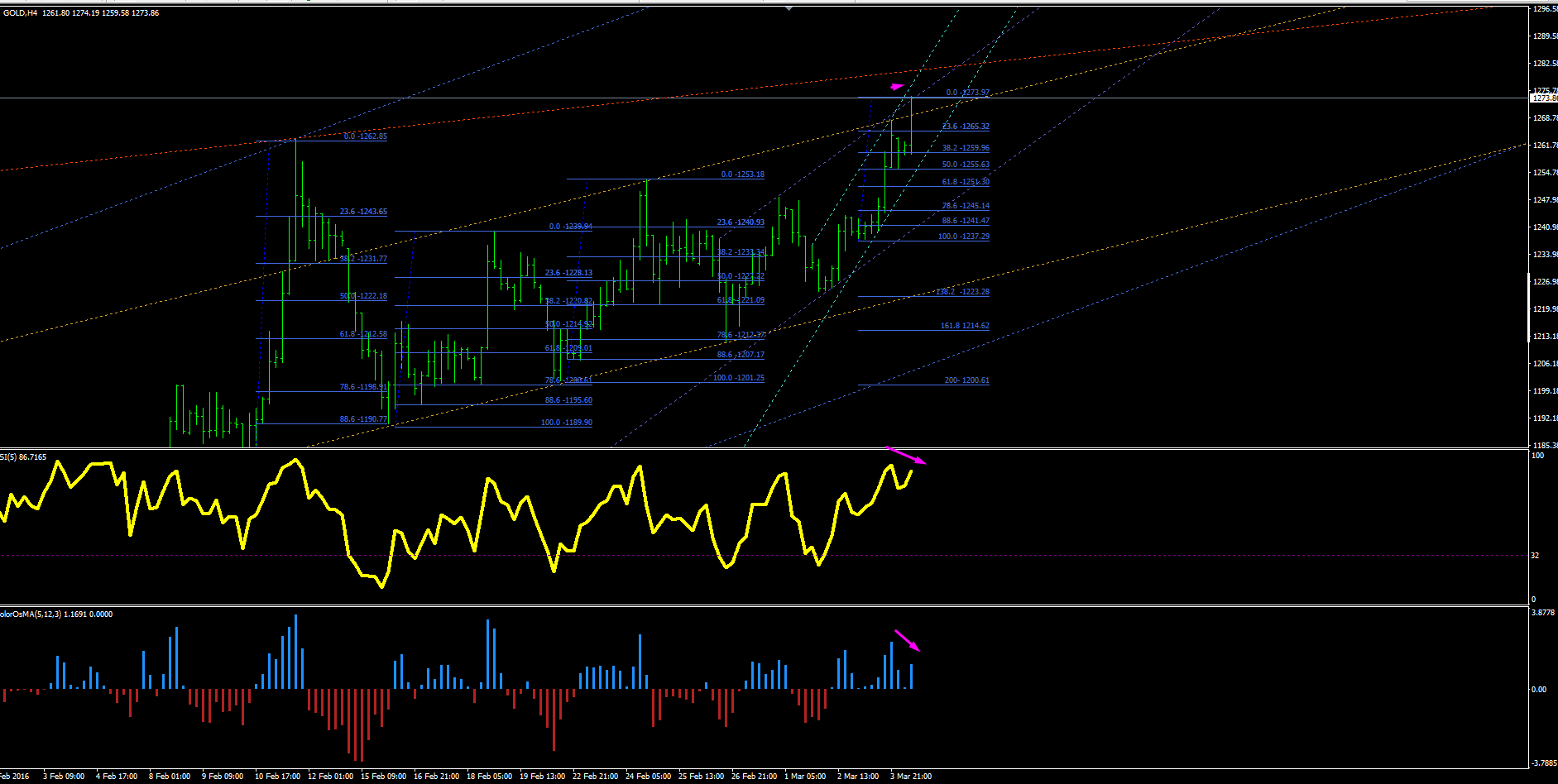Screen dimensions: 1558x784
Task: Click the 8 Feb 01:00 time axis label
Action: tap(170, 777)
